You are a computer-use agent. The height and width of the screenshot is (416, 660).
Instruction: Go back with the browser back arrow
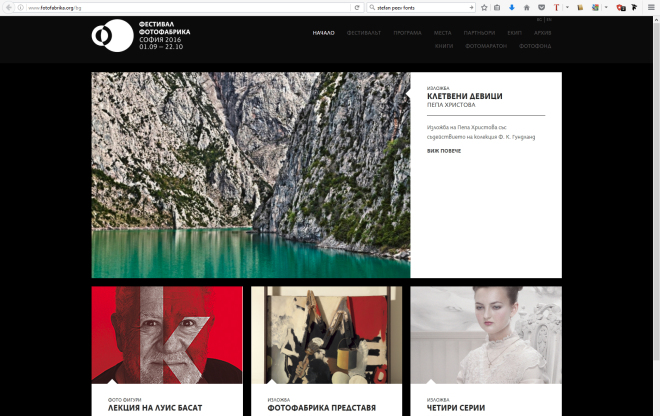[x=9, y=7]
